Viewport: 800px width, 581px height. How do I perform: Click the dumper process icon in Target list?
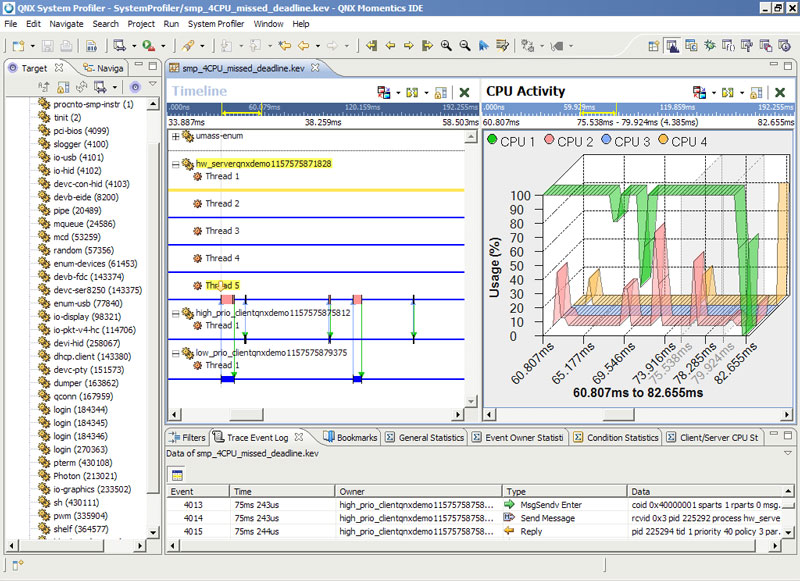pos(44,383)
